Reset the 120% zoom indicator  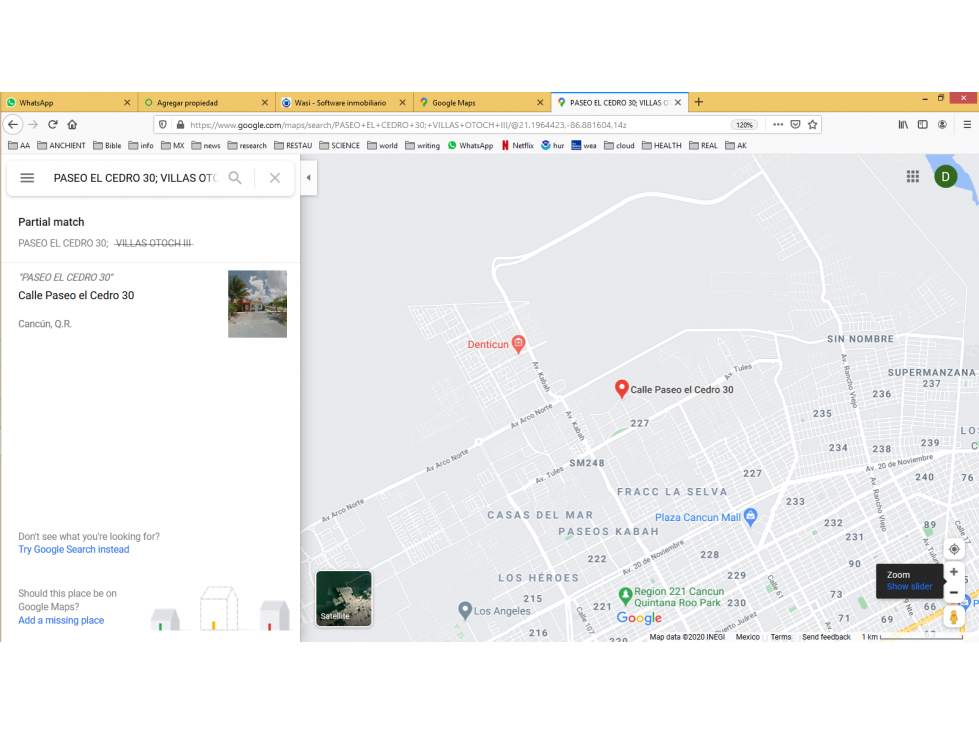744,125
